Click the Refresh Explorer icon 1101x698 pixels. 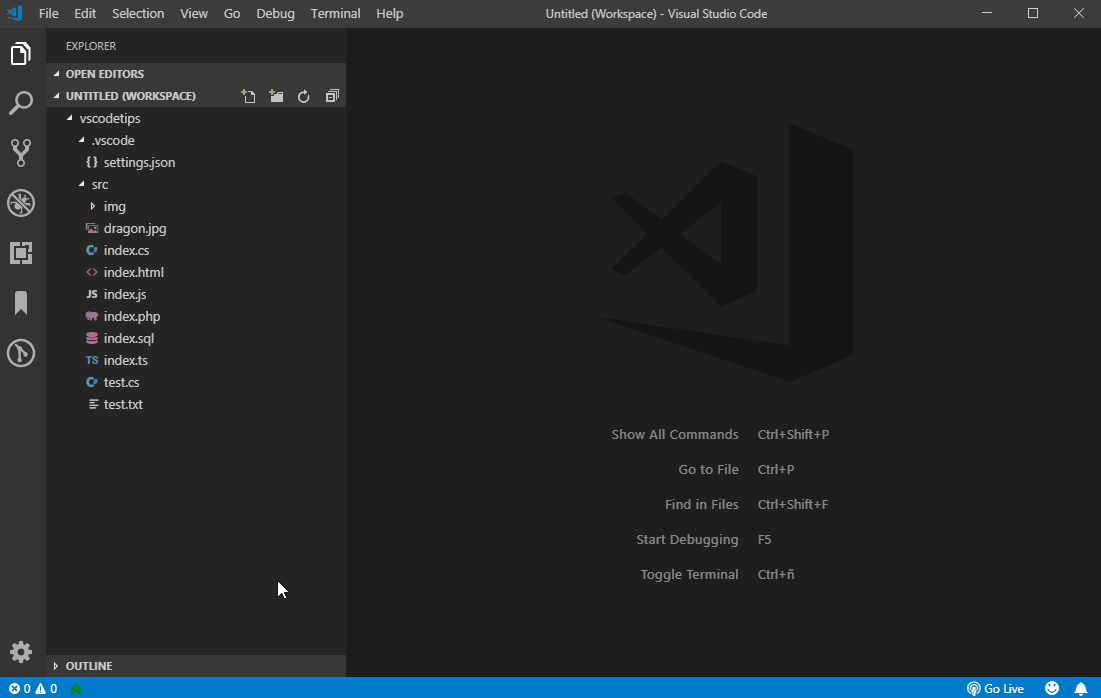303,96
